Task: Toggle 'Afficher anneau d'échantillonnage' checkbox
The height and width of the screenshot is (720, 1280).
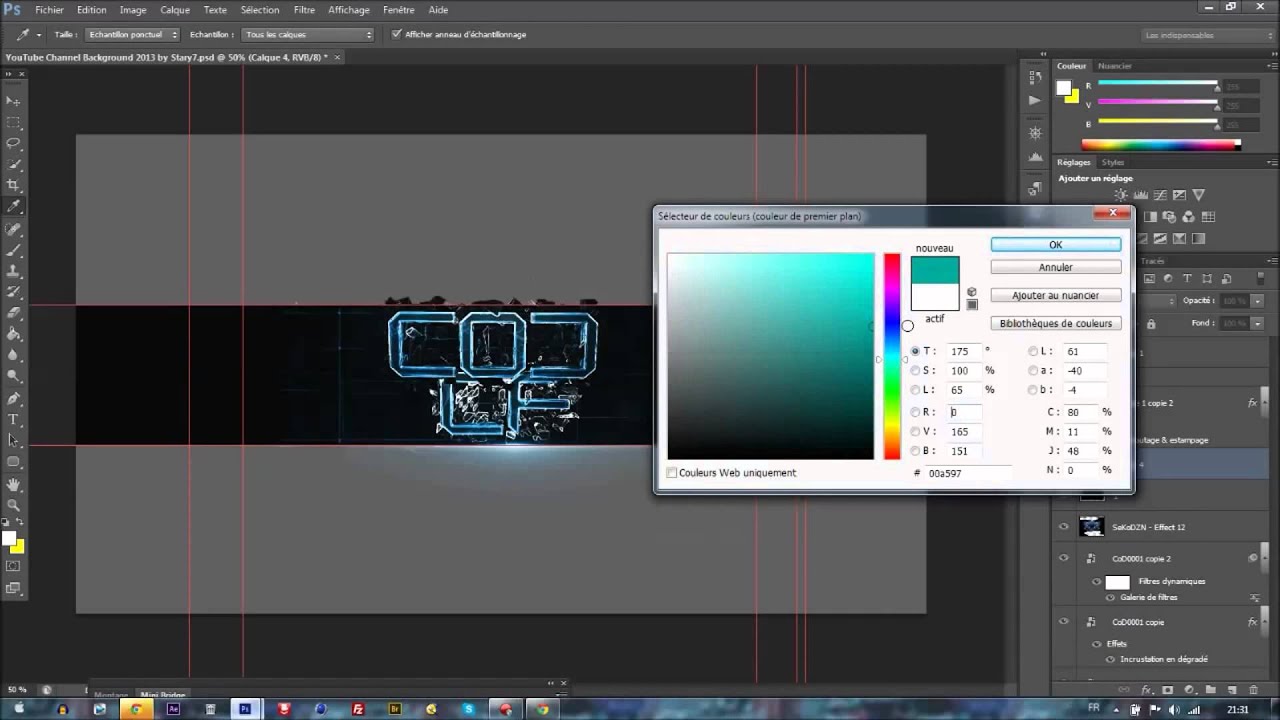Action: click(397, 34)
